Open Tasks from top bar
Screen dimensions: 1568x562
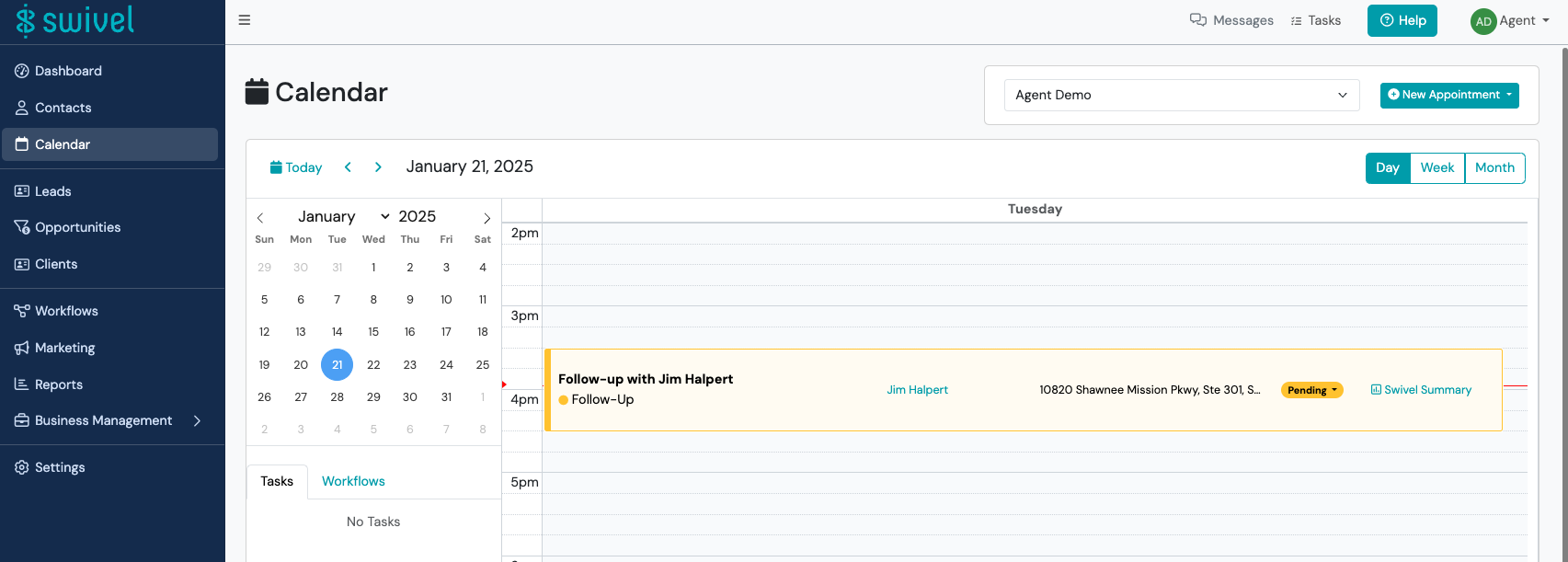pyautogui.click(x=1316, y=20)
